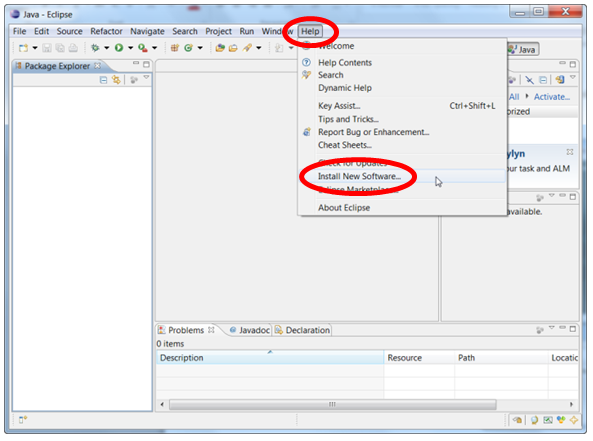593x441 pixels.
Task: Click the Problems horizontal scrollbar thumb
Action: 333,405
